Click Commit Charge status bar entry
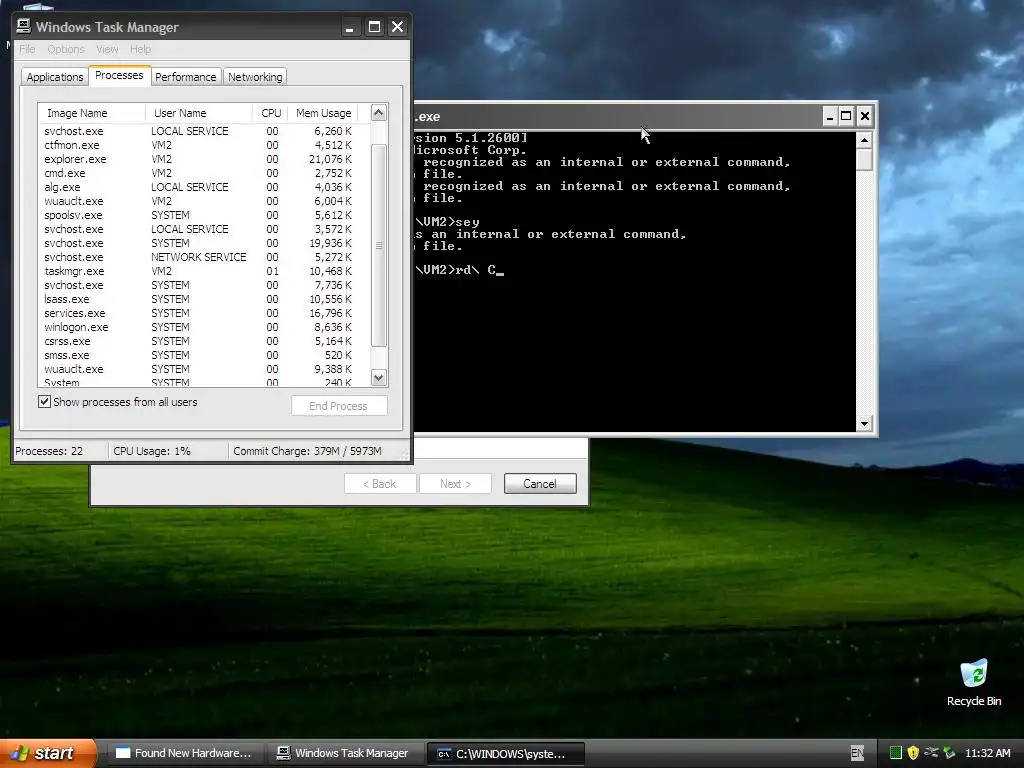The width and height of the screenshot is (1024, 768). click(307, 451)
